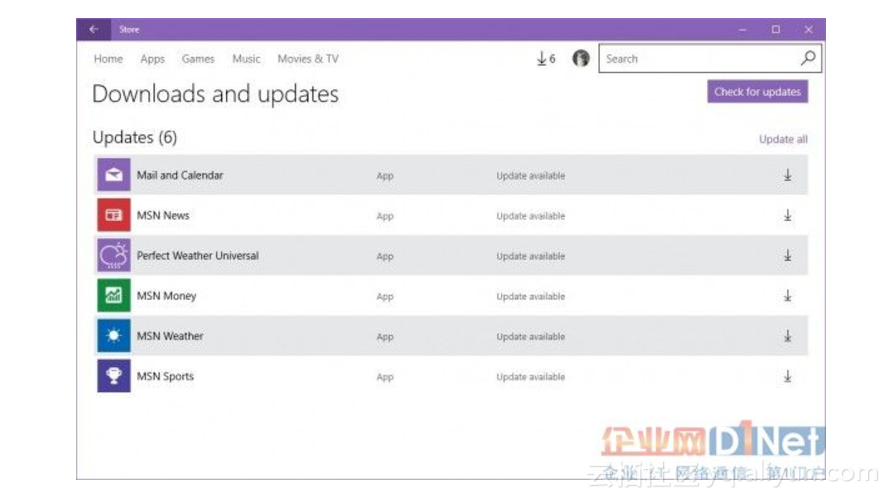
Task: Open the user account avatar
Action: tap(581, 58)
